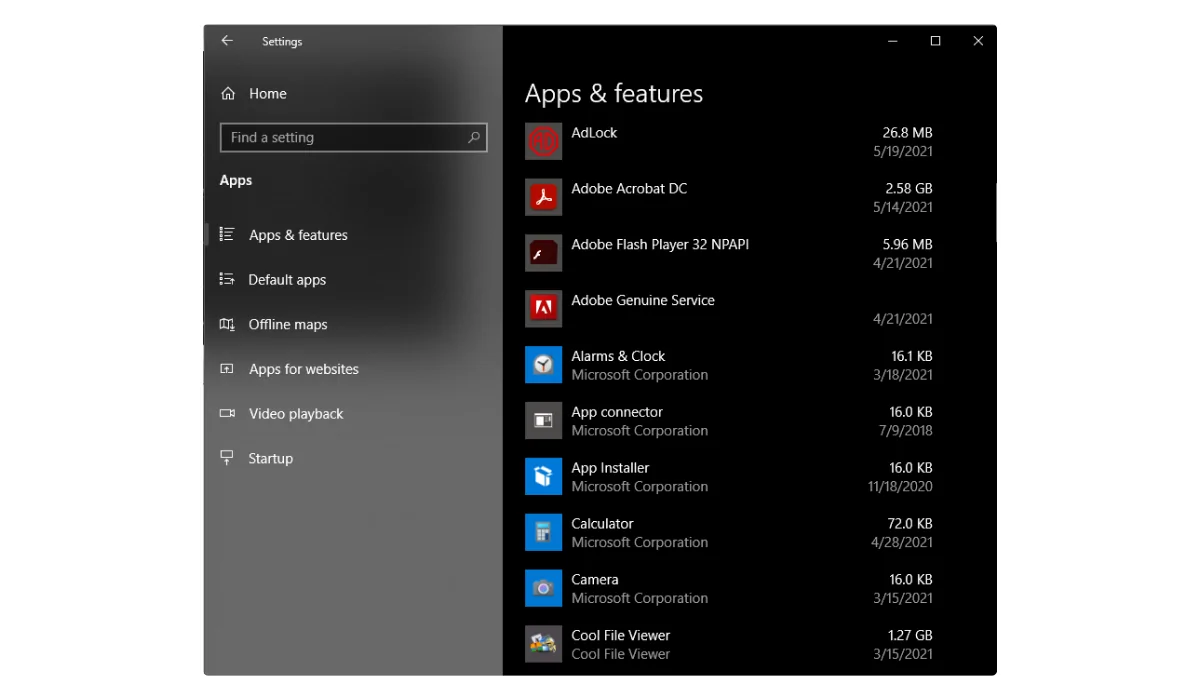Click the Adobe Genuine Service icon

pyautogui.click(x=543, y=309)
